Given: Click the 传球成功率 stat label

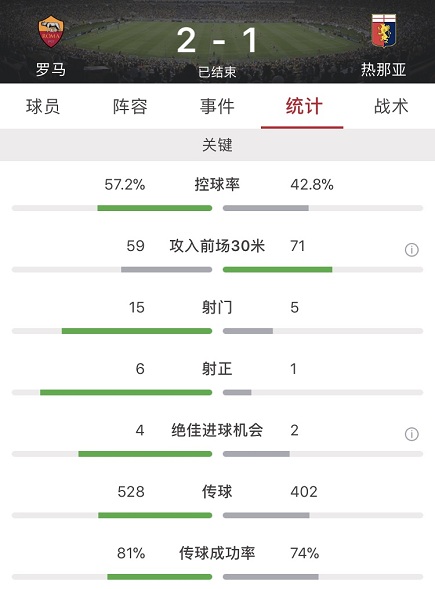Looking at the screenshot, I should pyautogui.click(x=217, y=553).
